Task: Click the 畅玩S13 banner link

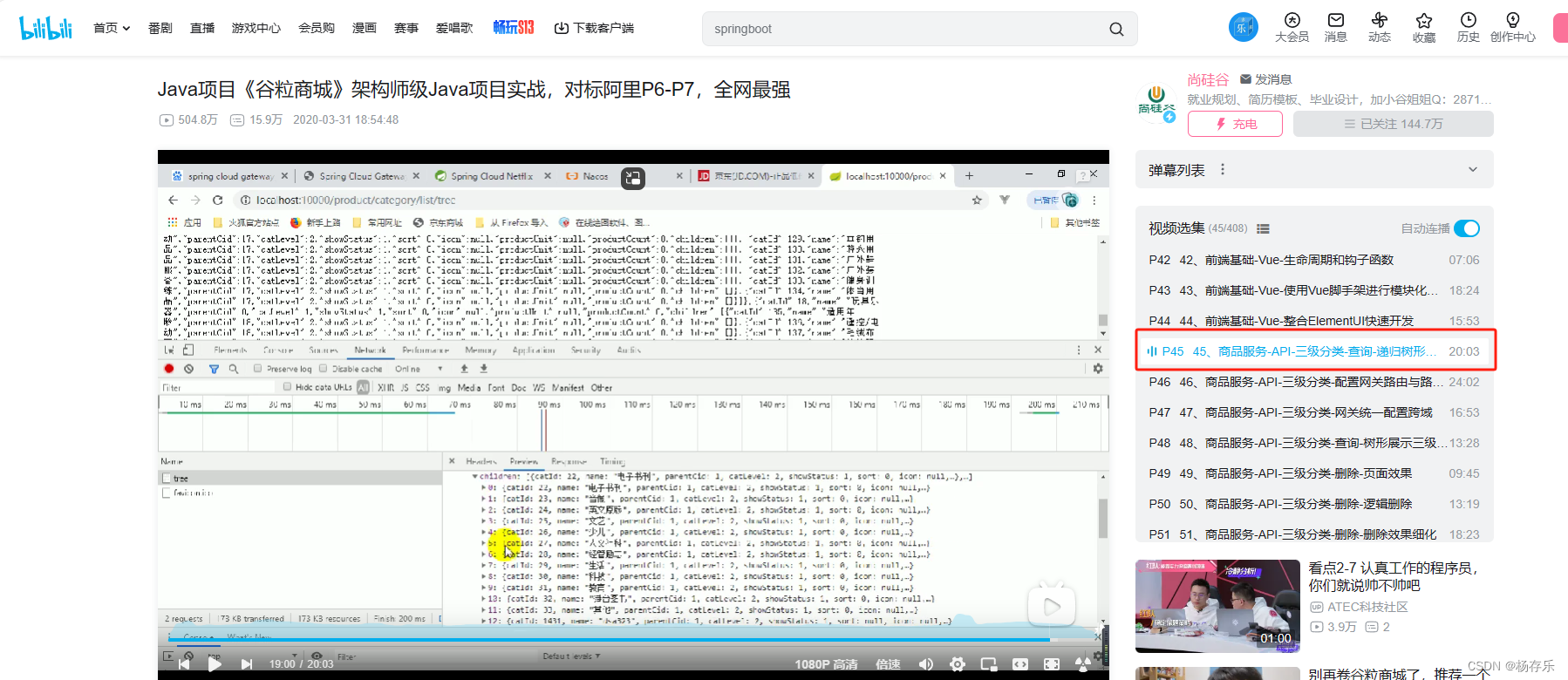Action: tap(514, 28)
